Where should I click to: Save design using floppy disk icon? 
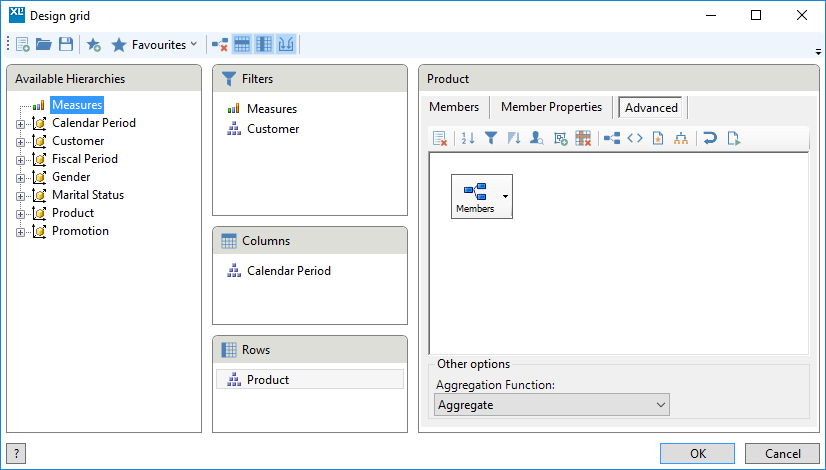coord(66,45)
